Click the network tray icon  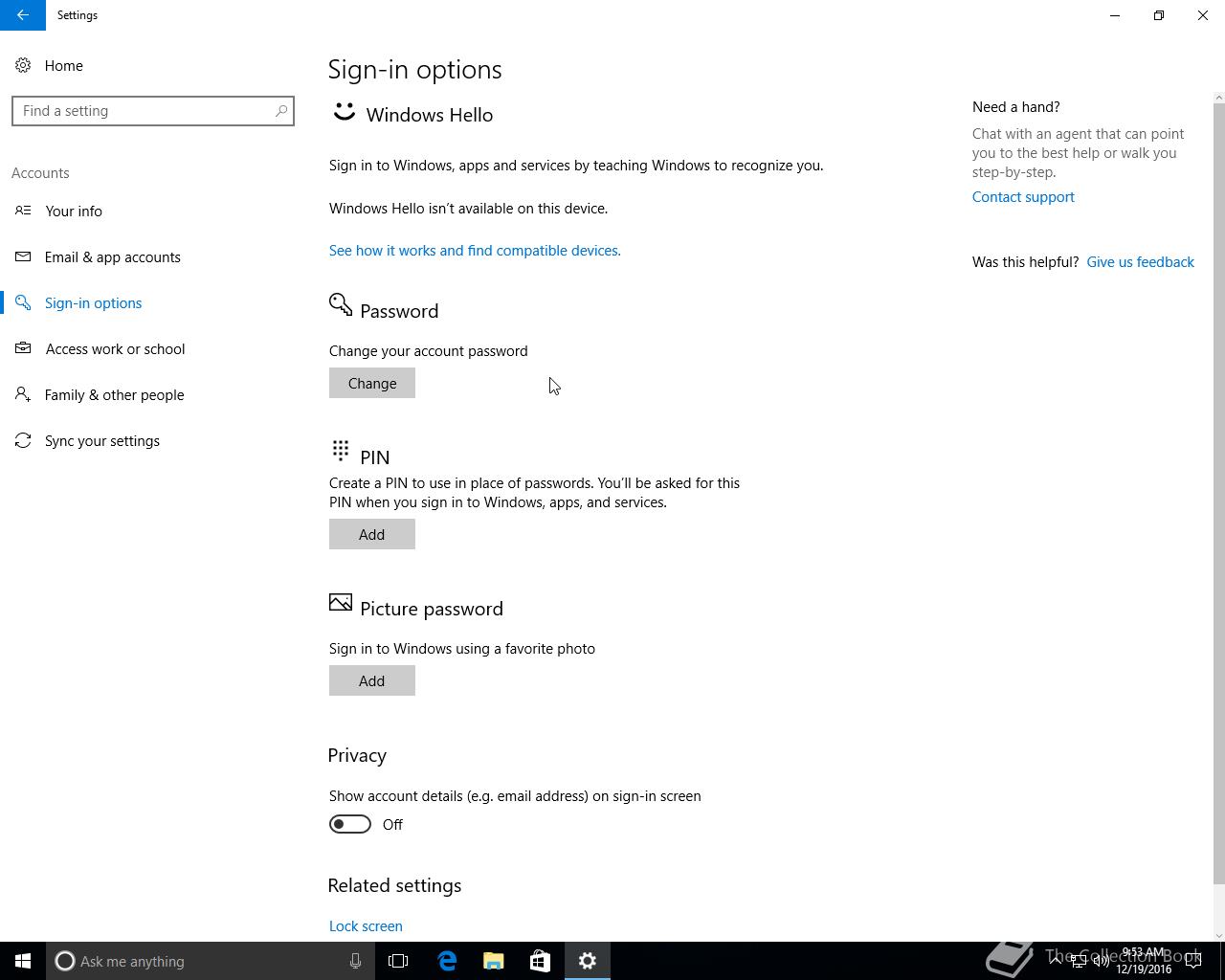click(1079, 961)
